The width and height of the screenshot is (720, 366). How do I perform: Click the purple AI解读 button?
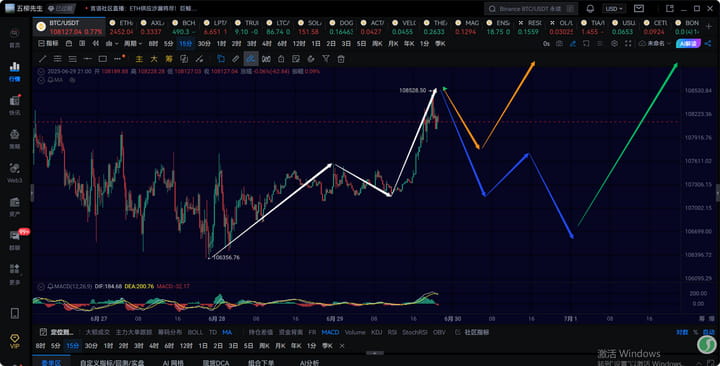click(688, 44)
